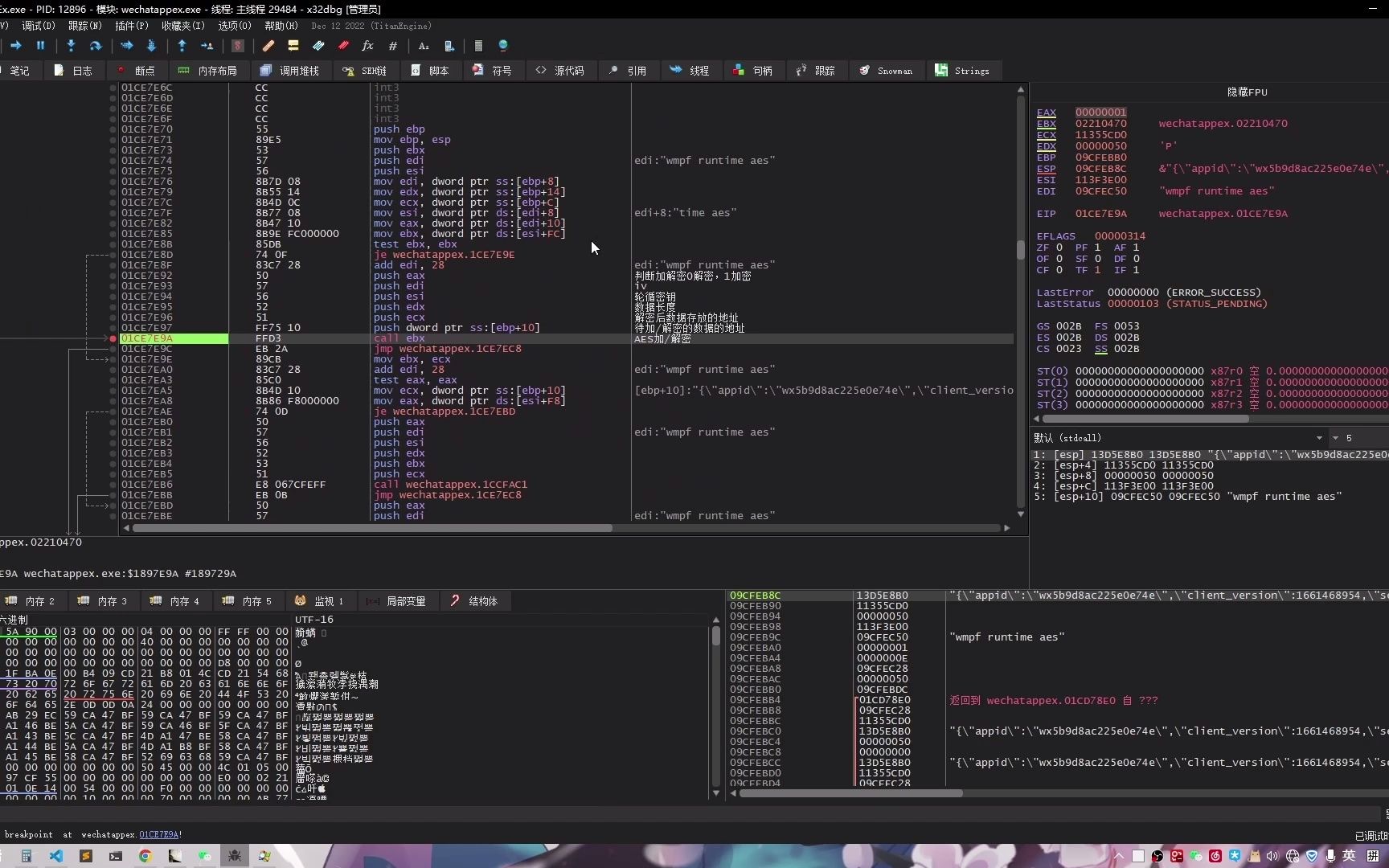Click the Run Till Return up-arrow icon
Screen dimensions: 1389x868
coord(182,46)
